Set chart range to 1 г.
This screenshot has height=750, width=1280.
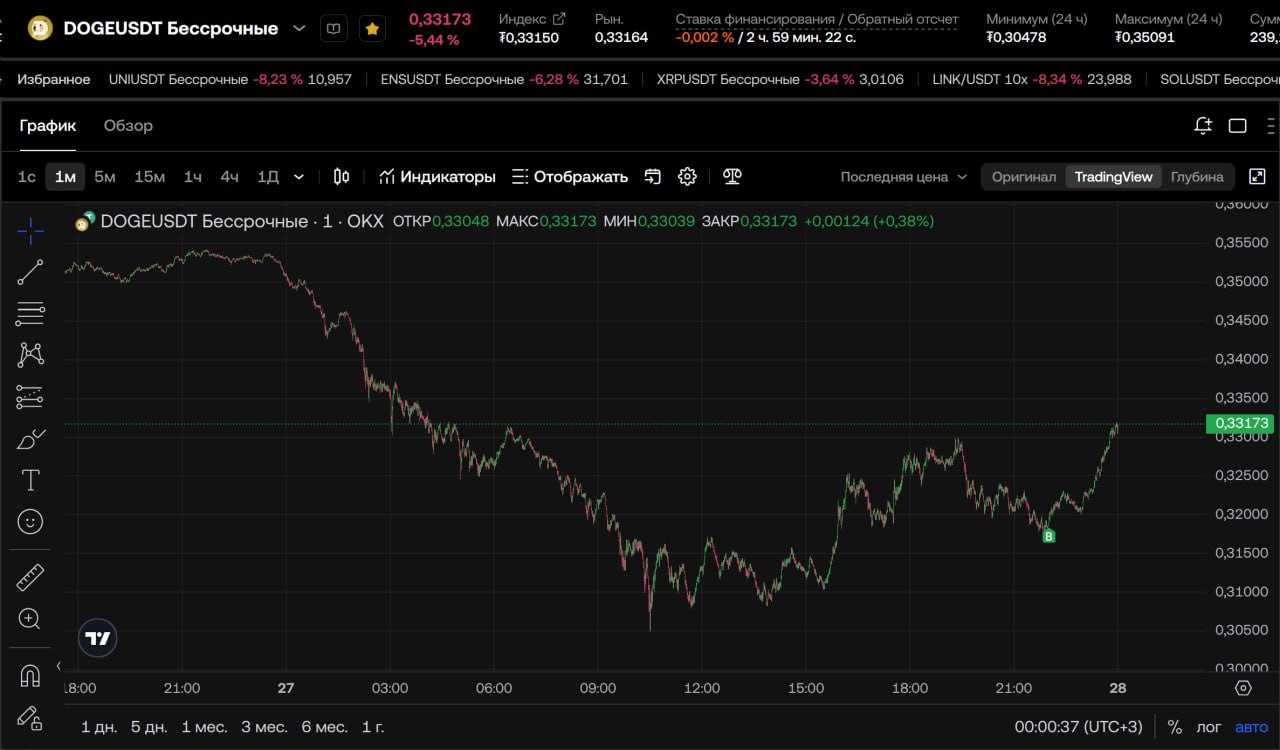(x=373, y=727)
